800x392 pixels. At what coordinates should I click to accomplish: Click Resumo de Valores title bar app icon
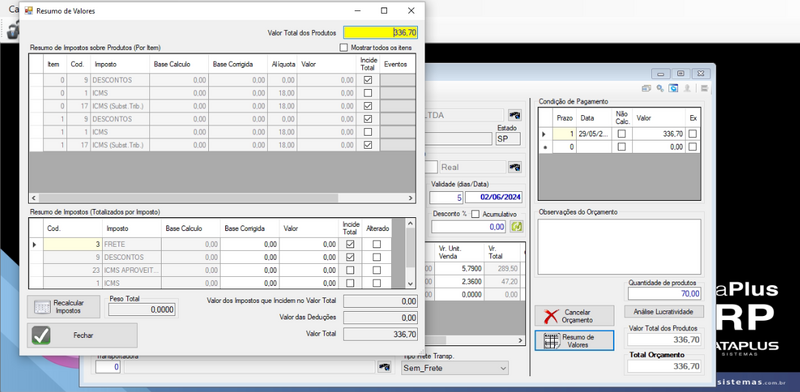tap(29, 11)
